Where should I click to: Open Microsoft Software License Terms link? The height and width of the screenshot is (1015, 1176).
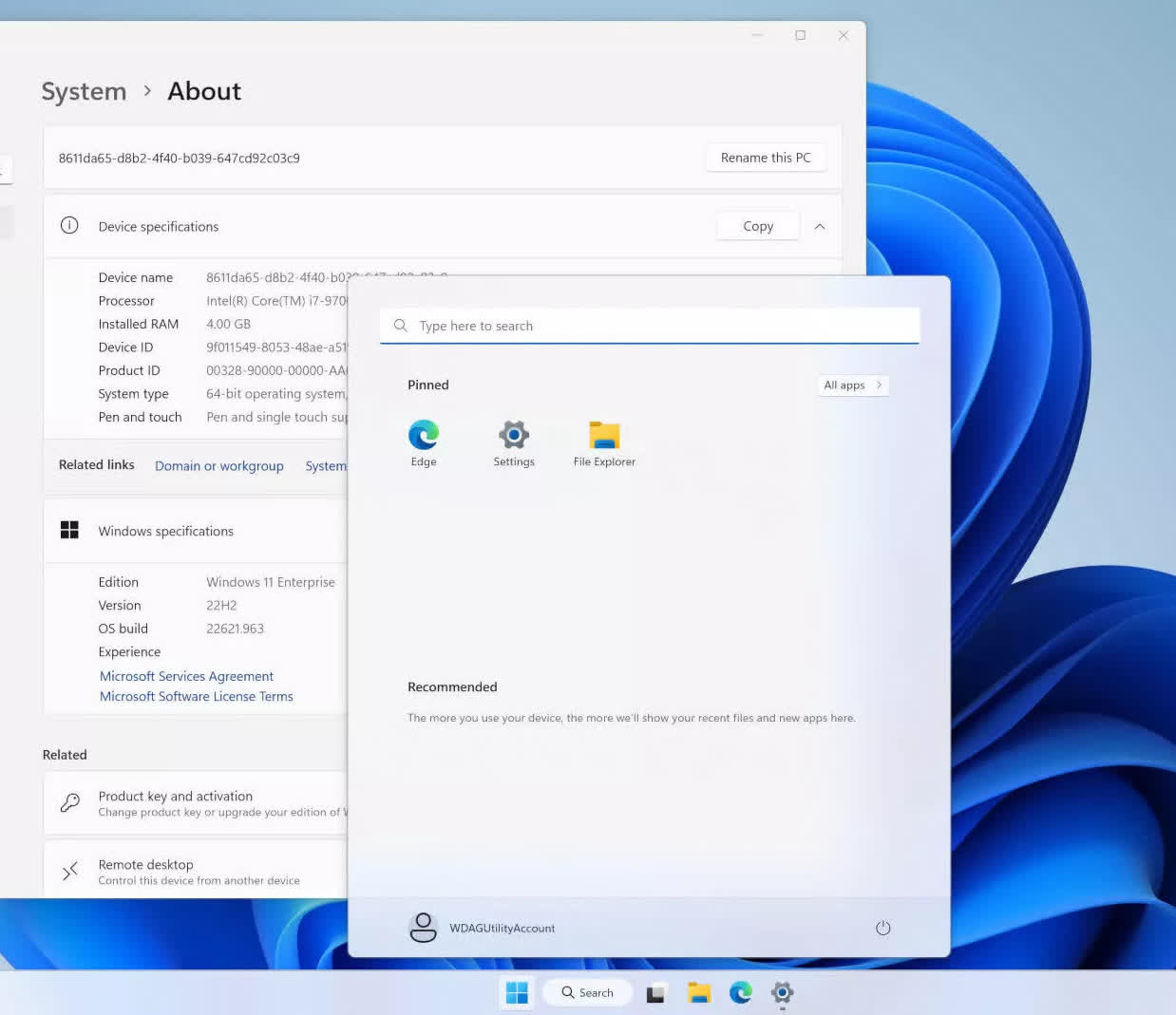click(x=196, y=696)
